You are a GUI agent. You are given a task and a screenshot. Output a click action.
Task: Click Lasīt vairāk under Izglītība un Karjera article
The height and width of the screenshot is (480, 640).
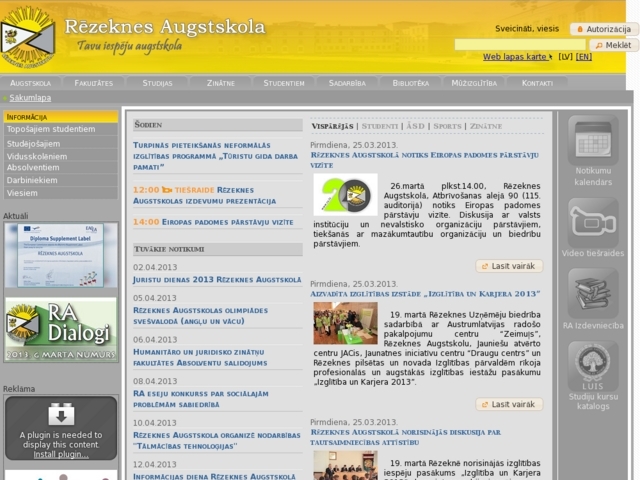[509, 404]
